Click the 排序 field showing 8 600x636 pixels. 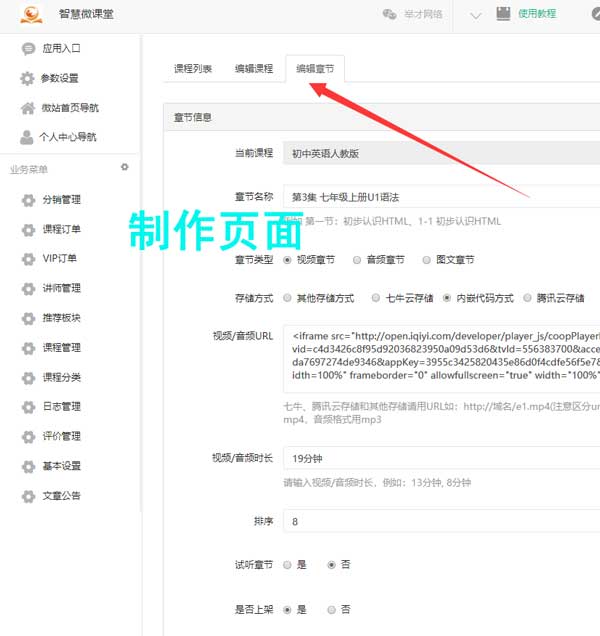tap(441, 521)
